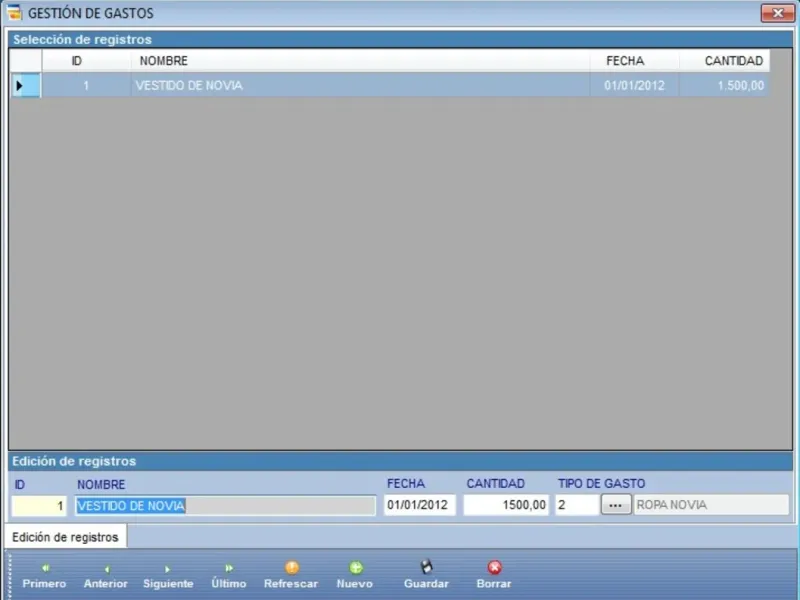Screen dimensions: 800x600
Task: Click the grid cell 1.500,00
Action: point(724,85)
